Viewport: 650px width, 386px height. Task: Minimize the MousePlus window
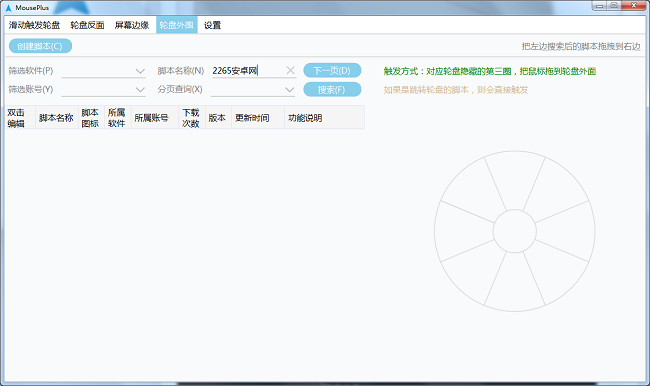tap(599, 6)
